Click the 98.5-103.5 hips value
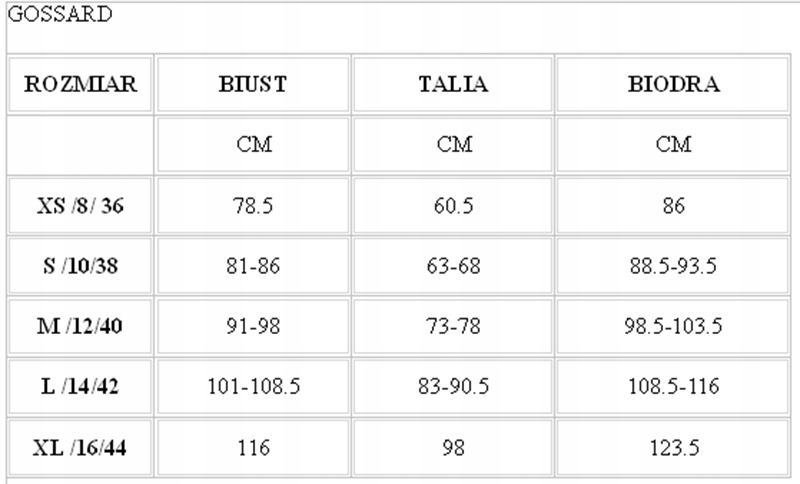The height and width of the screenshot is (484, 800). [x=673, y=326]
